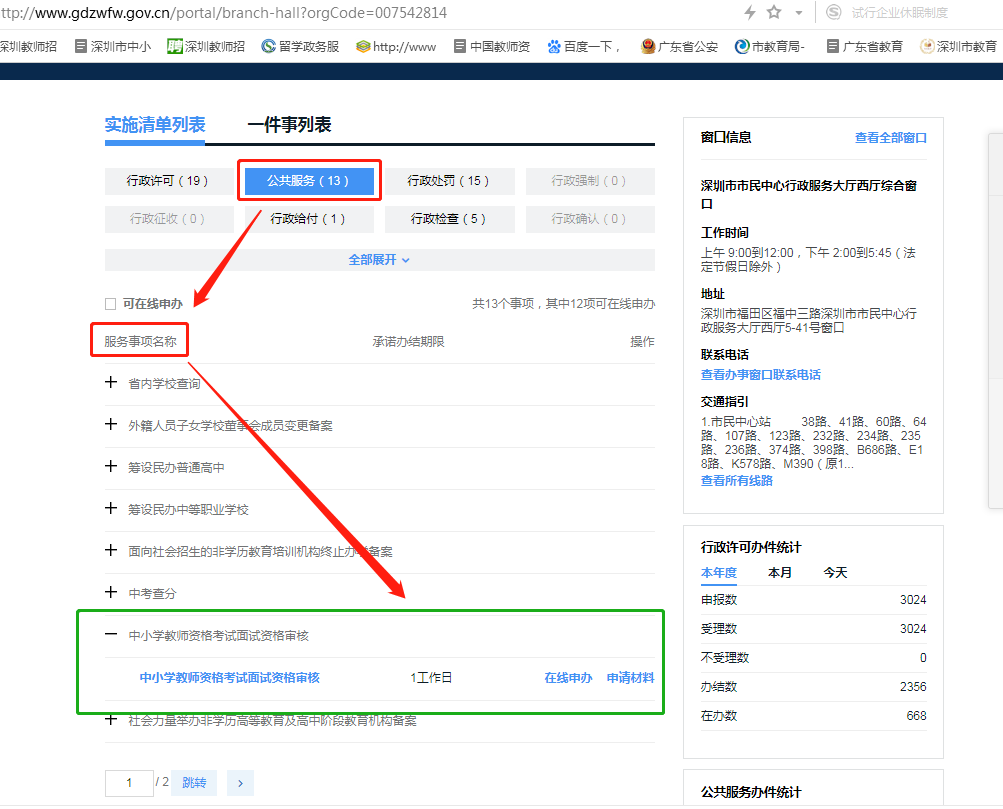Switch statistics to the 本月 tab
The width and height of the screenshot is (1003, 809).
(x=780, y=573)
